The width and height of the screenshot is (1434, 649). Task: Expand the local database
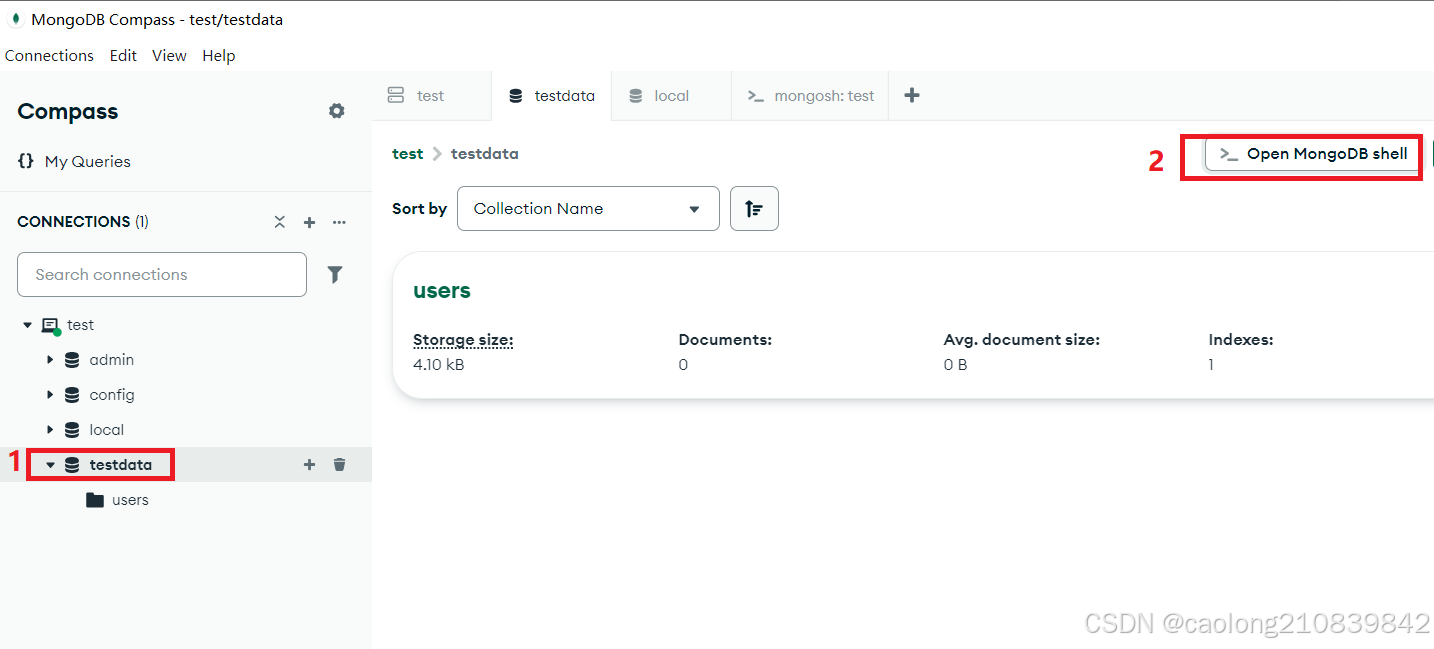click(x=50, y=430)
